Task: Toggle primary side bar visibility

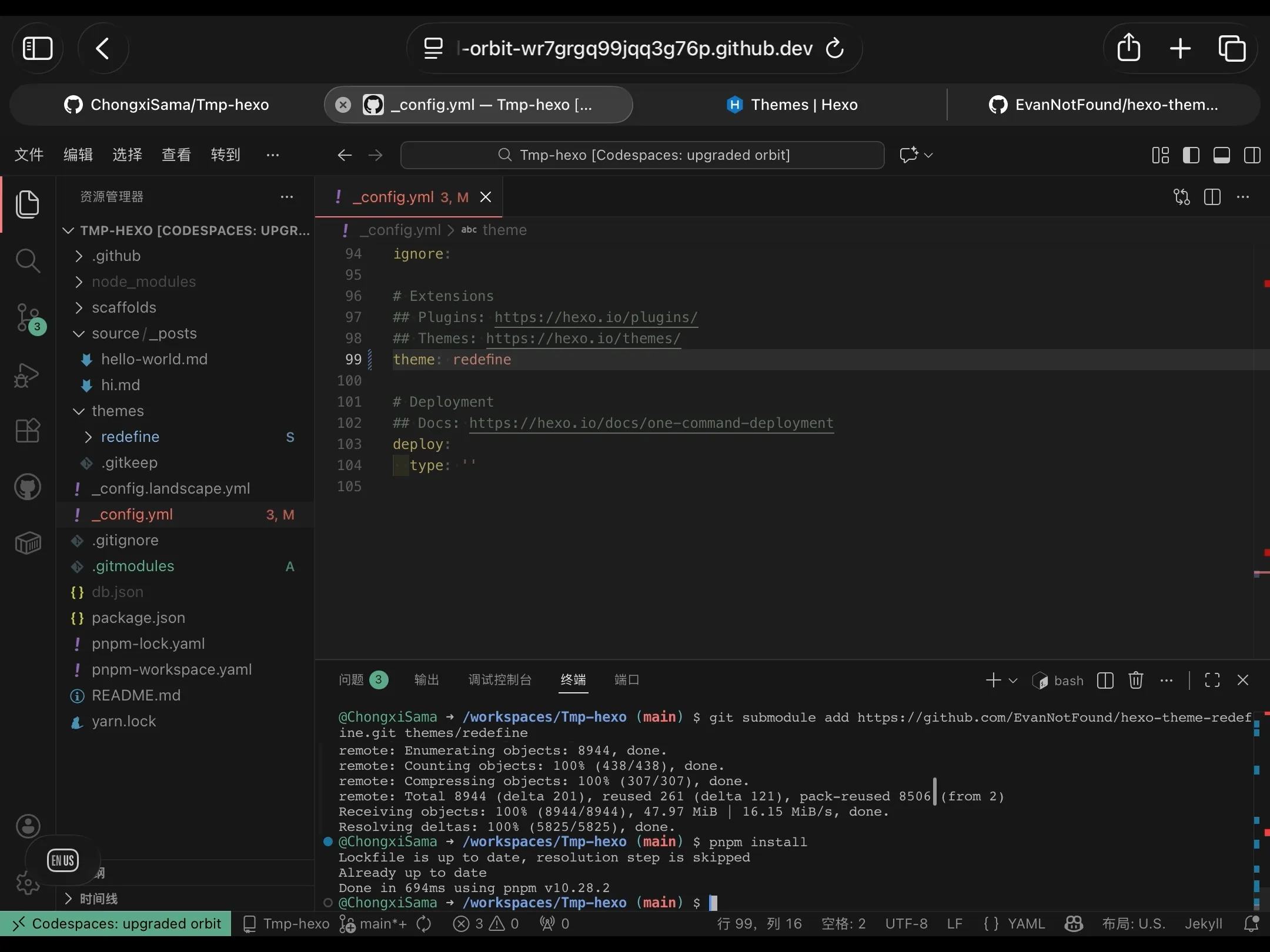Action: click(x=1191, y=155)
